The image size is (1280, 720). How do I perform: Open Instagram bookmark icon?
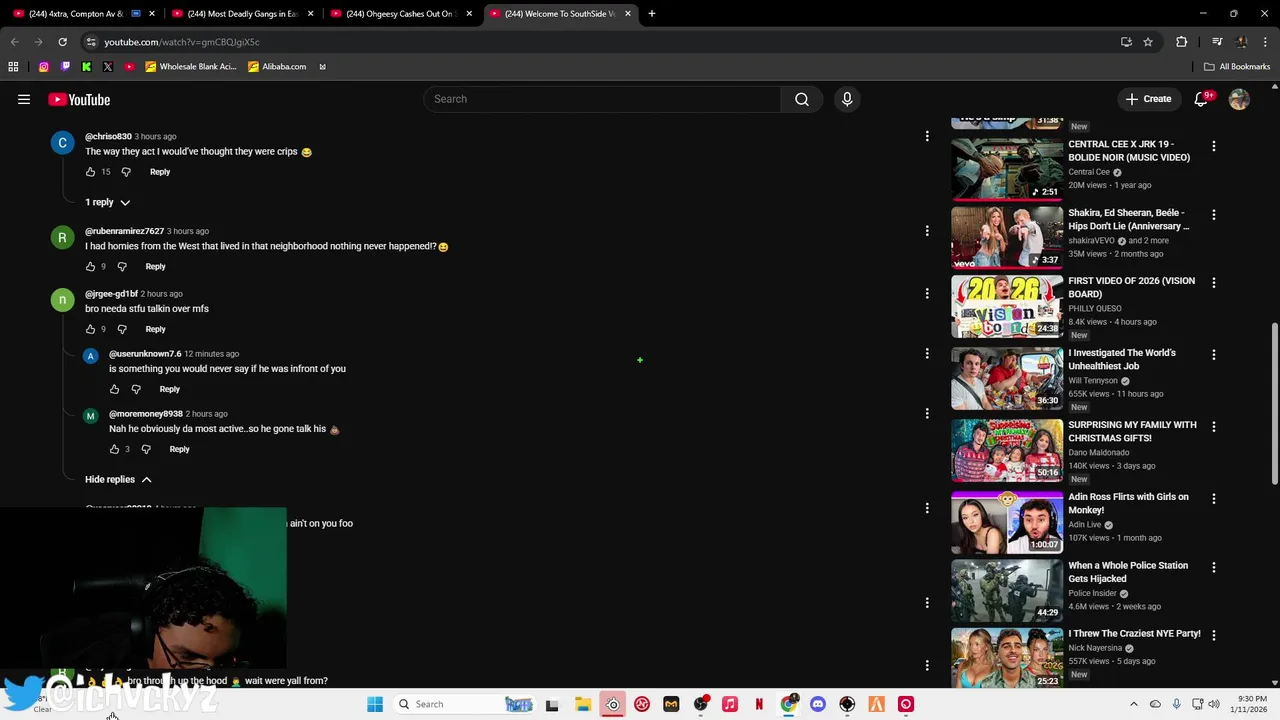tap(43, 67)
